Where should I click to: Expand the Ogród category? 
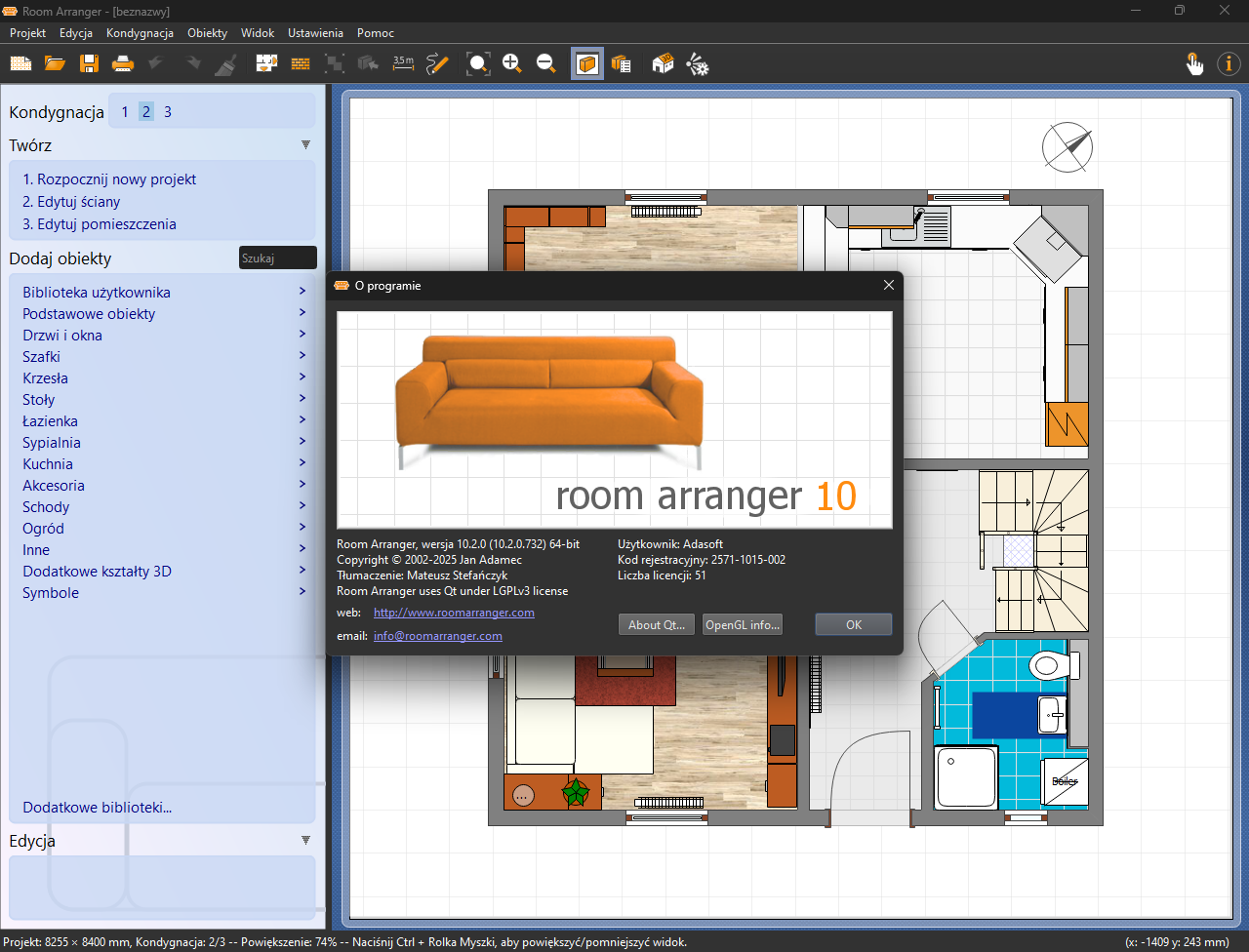pos(164,529)
